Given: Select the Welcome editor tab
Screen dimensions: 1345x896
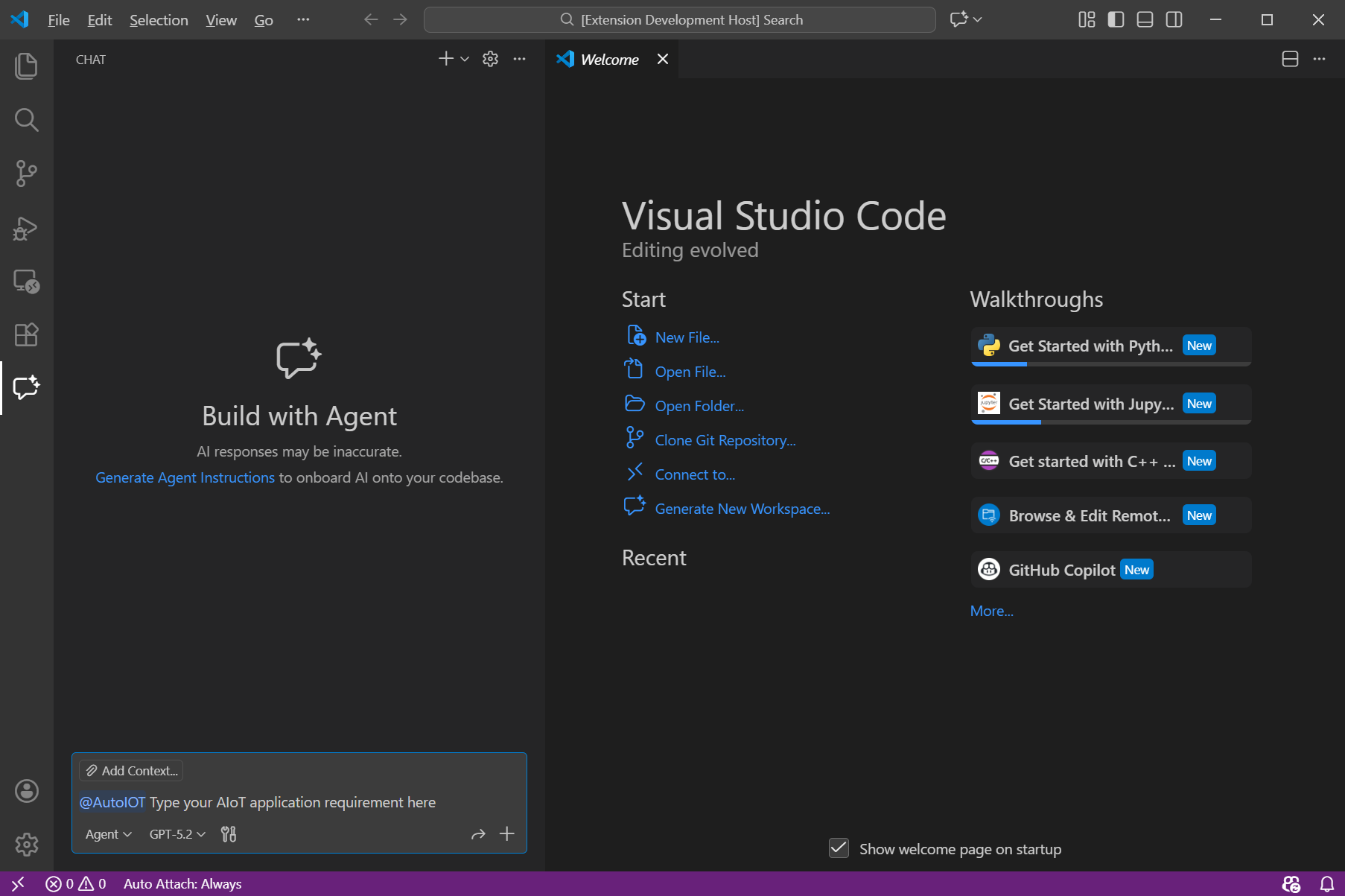Looking at the screenshot, I should 609,60.
